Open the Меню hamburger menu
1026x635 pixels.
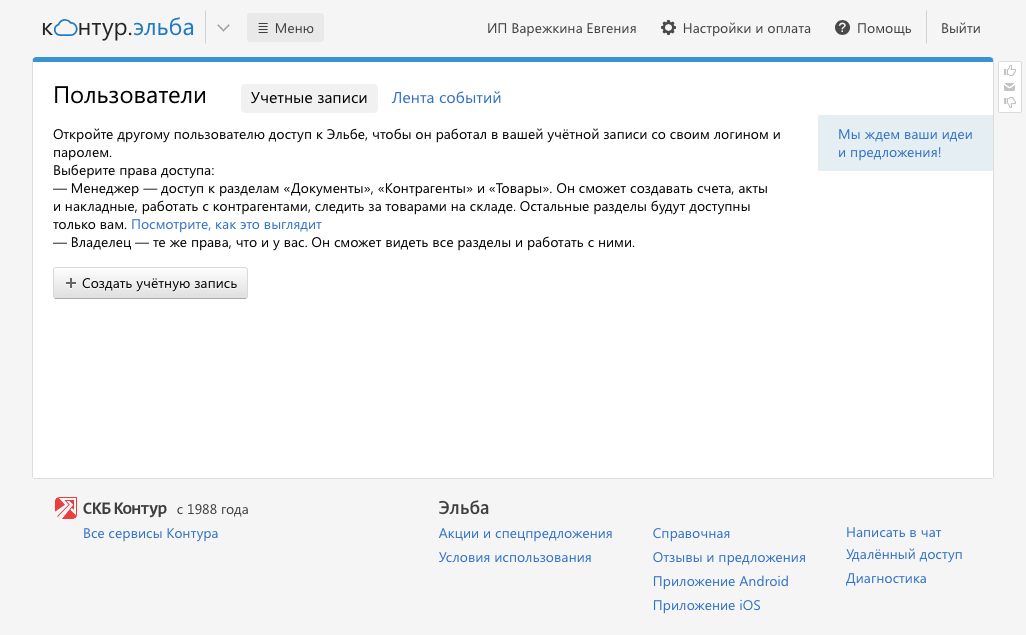coord(285,28)
